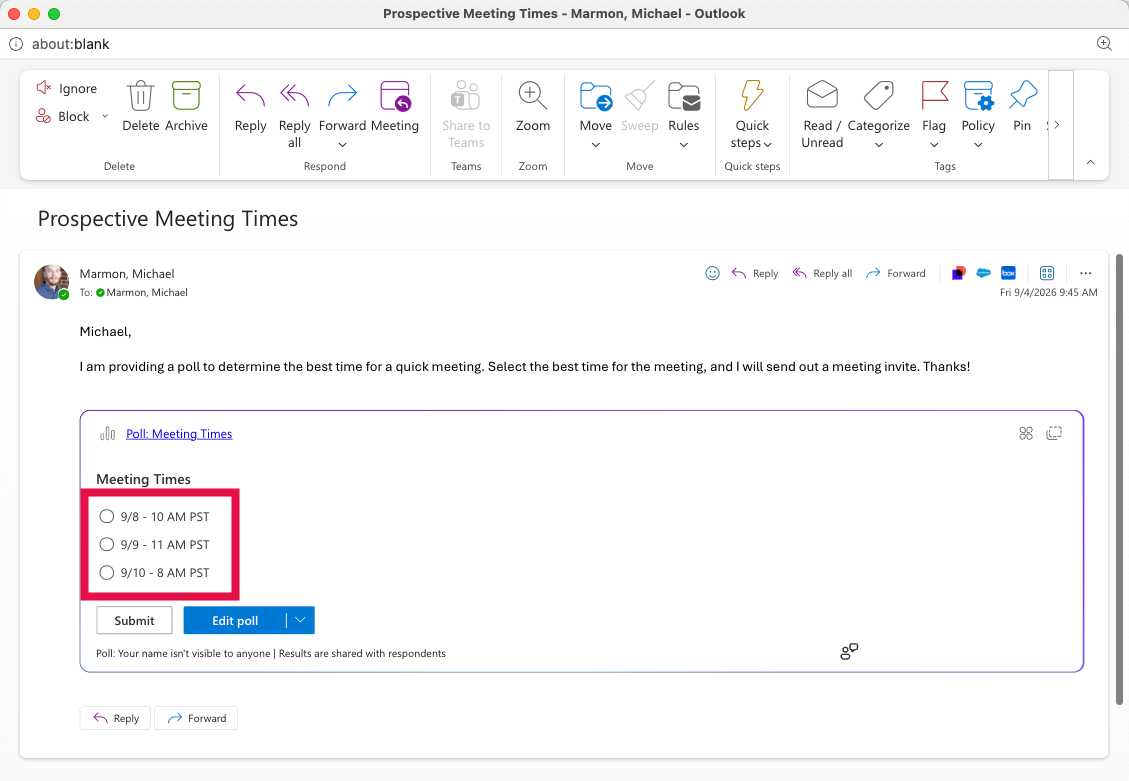
Task: Click the sender name Marmon, Michael
Action: click(x=127, y=274)
